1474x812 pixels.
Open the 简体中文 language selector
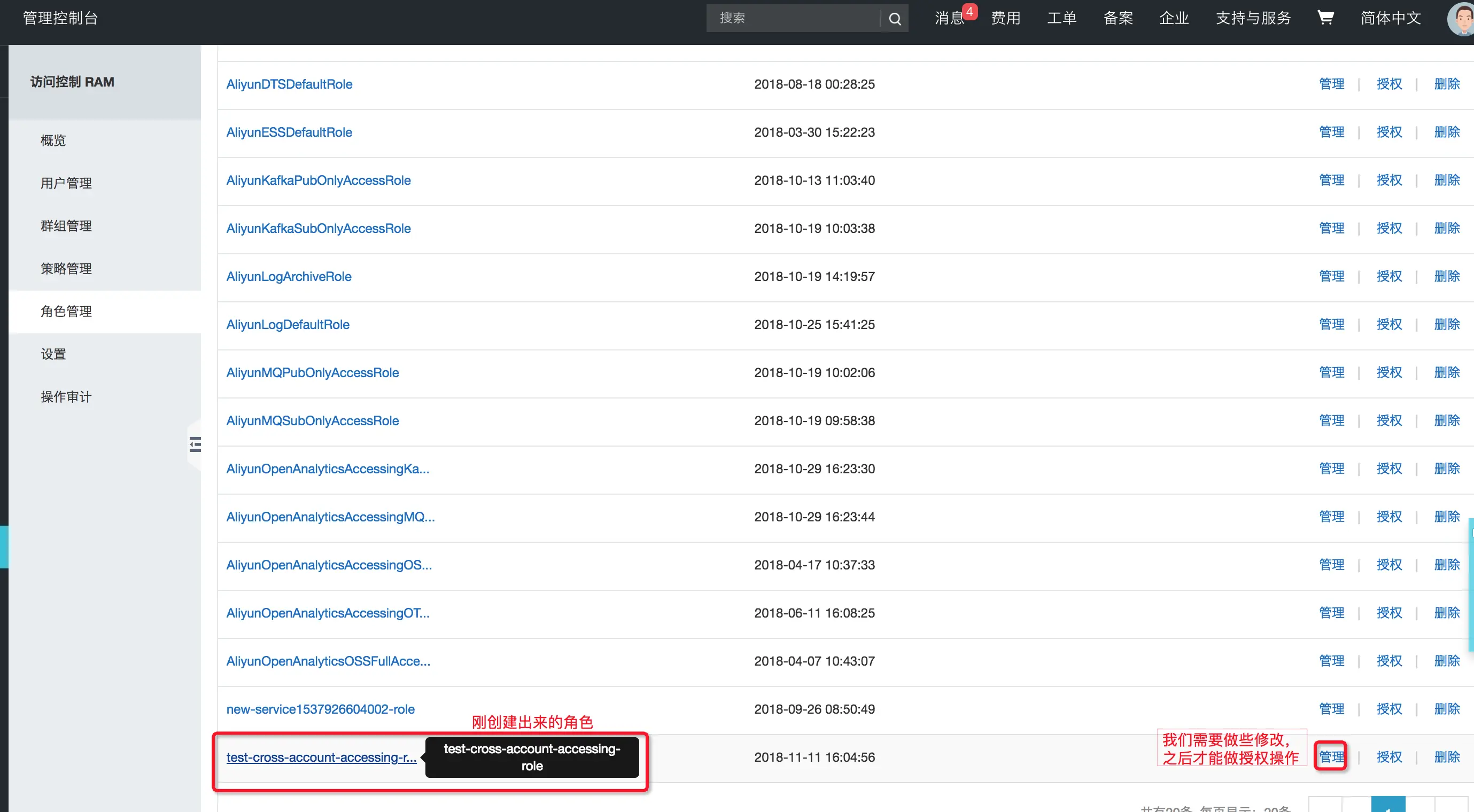[x=1391, y=18]
